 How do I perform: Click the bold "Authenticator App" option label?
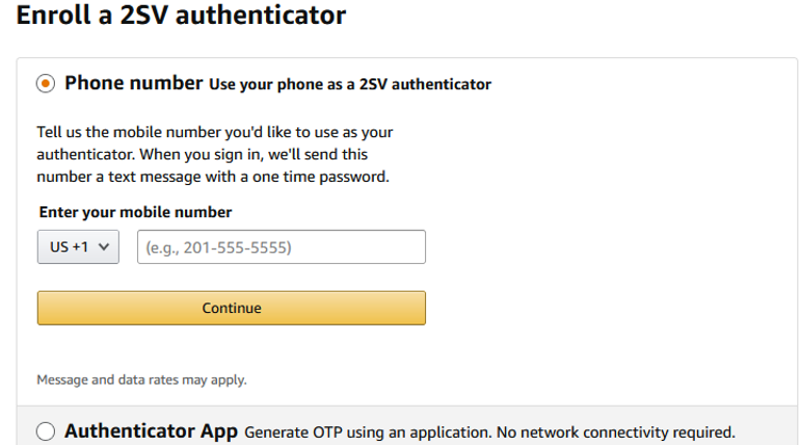(x=151, y=431)
